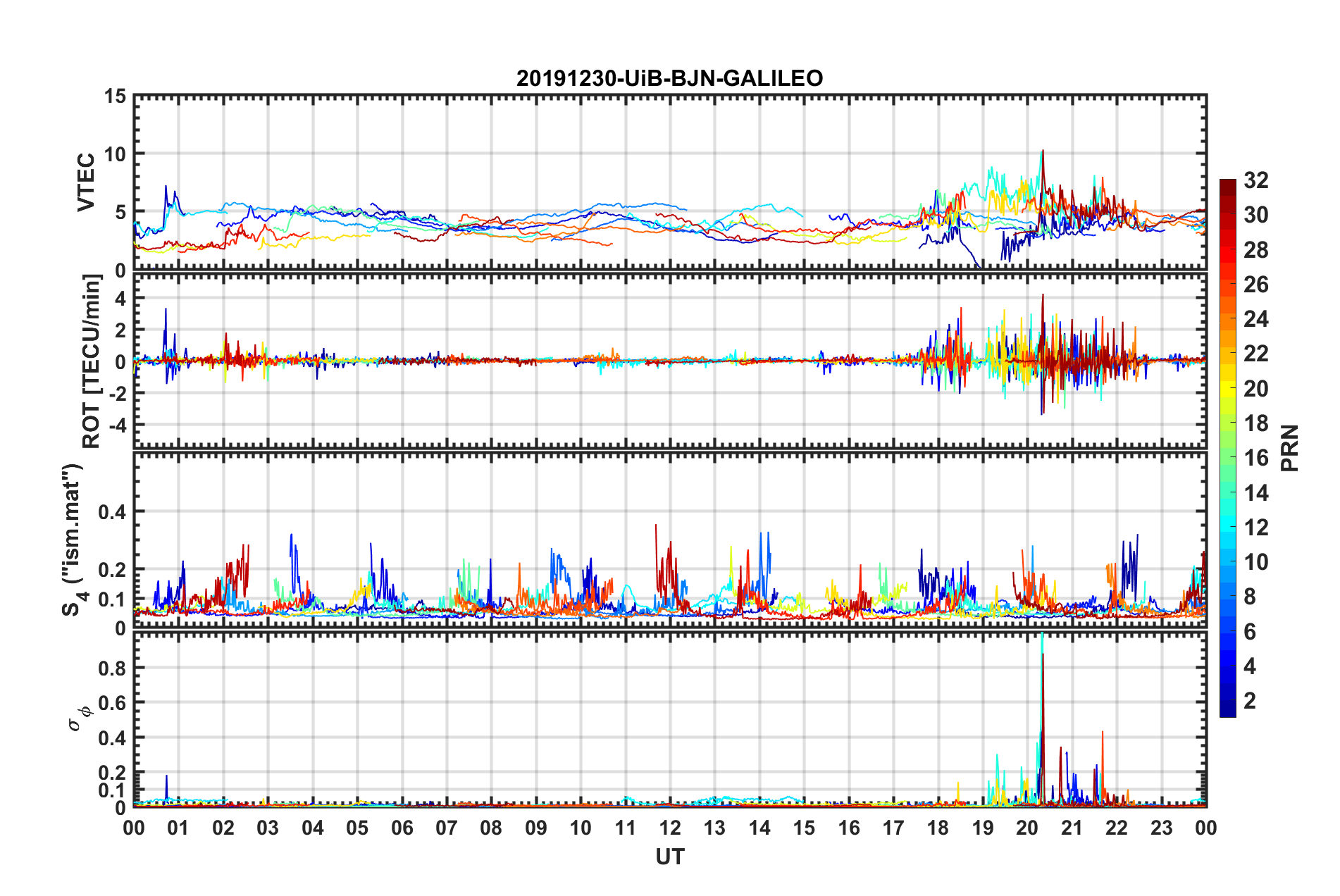Select the "15" hour tick on the UT axis
The image size is (1340, 896).
tap(804, 828)
